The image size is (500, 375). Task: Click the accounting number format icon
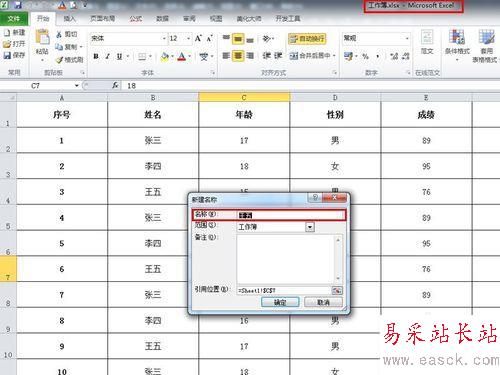click(x=348, y=56)
